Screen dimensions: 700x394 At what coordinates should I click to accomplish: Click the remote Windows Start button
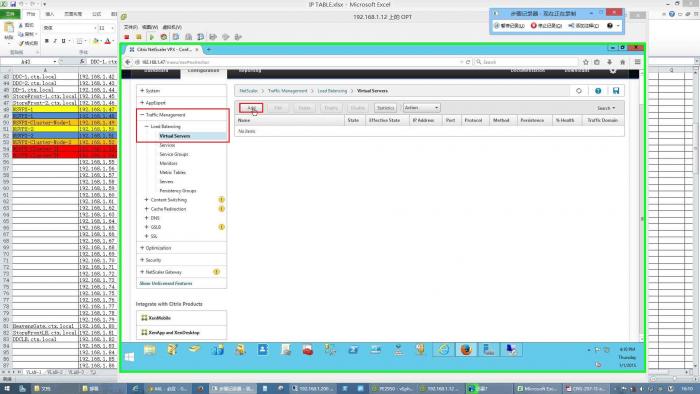pyautogui.click(x=129, y=357)
